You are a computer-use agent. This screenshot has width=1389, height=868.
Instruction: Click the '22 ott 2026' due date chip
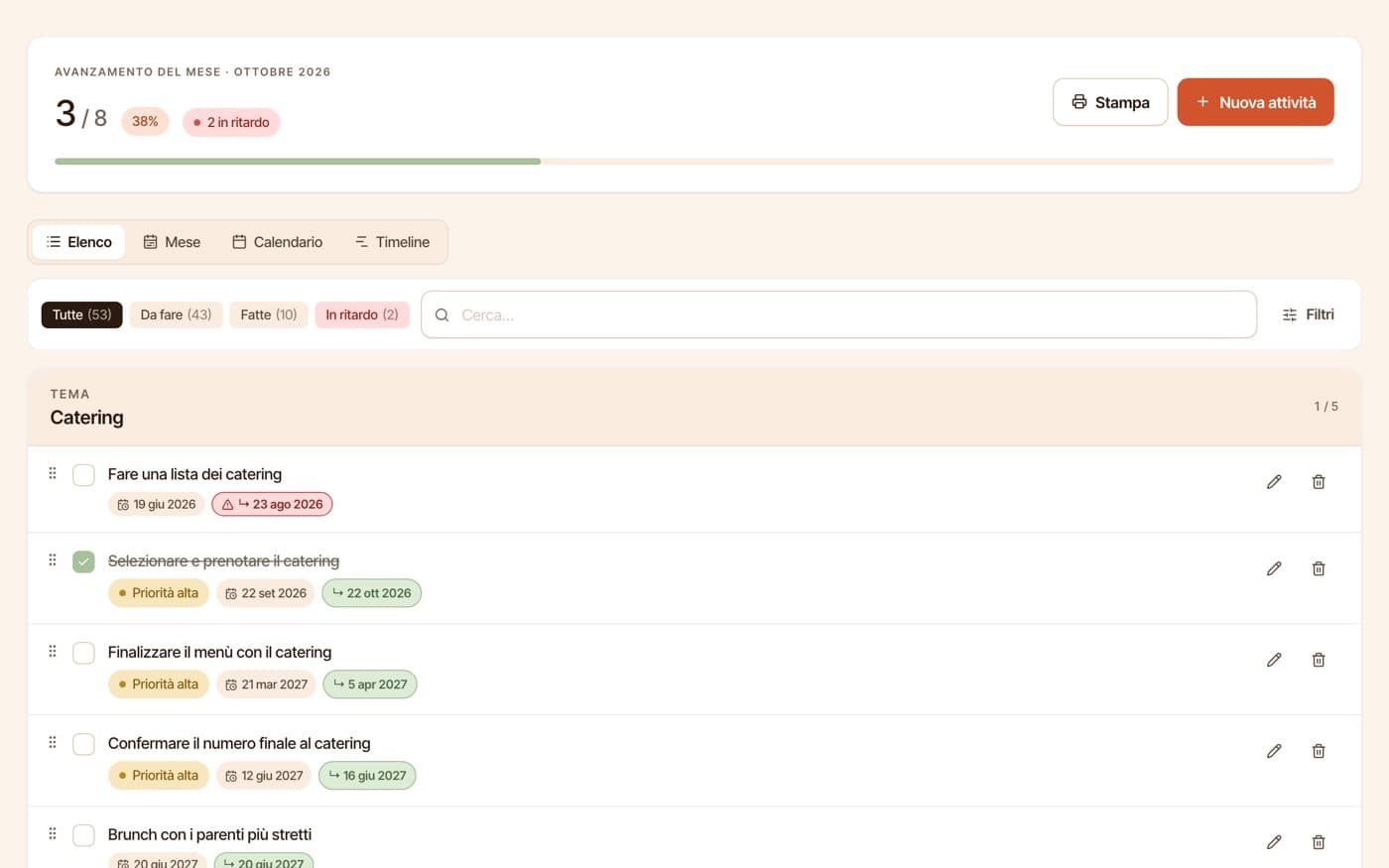tap(372, 593)
